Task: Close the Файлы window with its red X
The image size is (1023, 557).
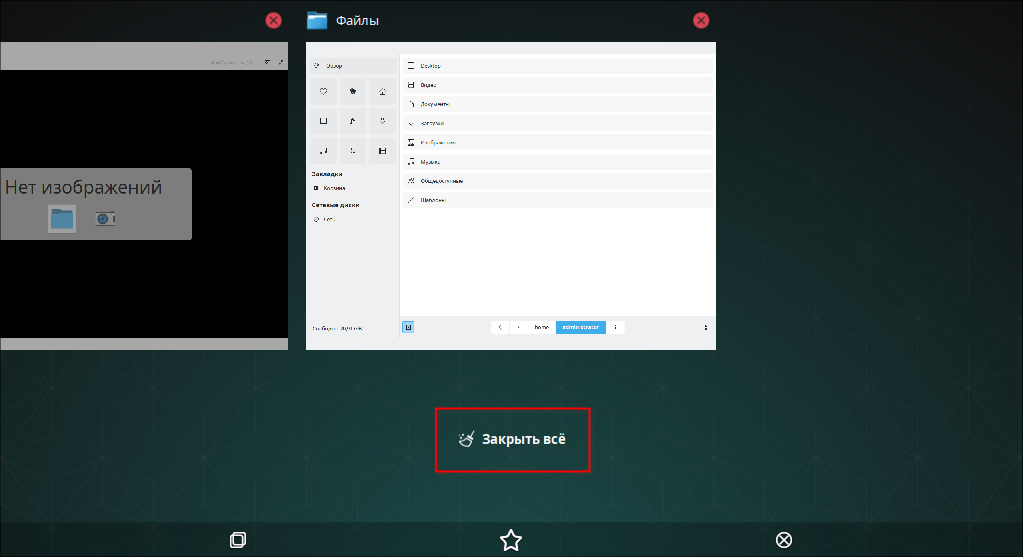Action: tap(701, 20)
